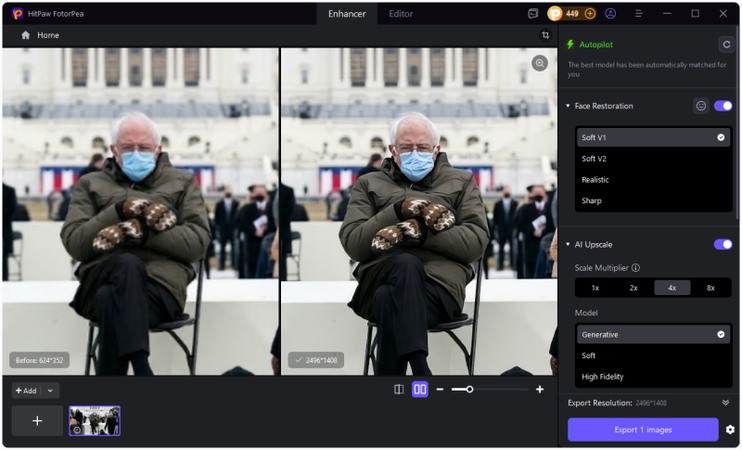Choose the Realistic face model
Viewport: 742px width, 450px height.
[x=654, y=180]
